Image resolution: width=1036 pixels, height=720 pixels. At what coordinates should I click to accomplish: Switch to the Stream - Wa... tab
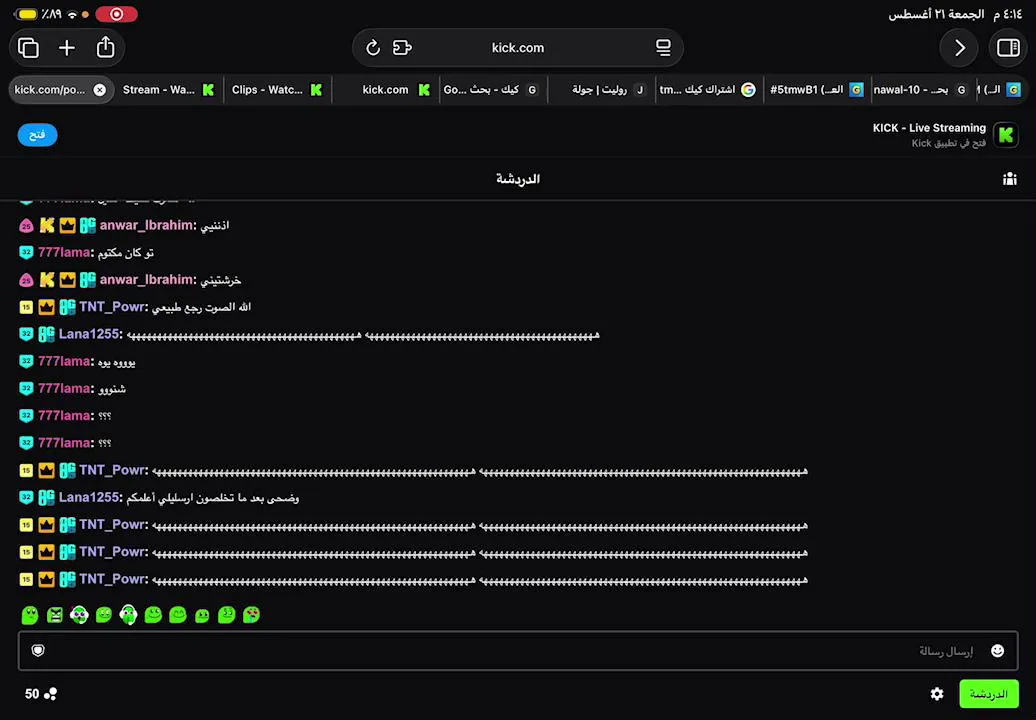pyautogui.click(x=168, y=90)
